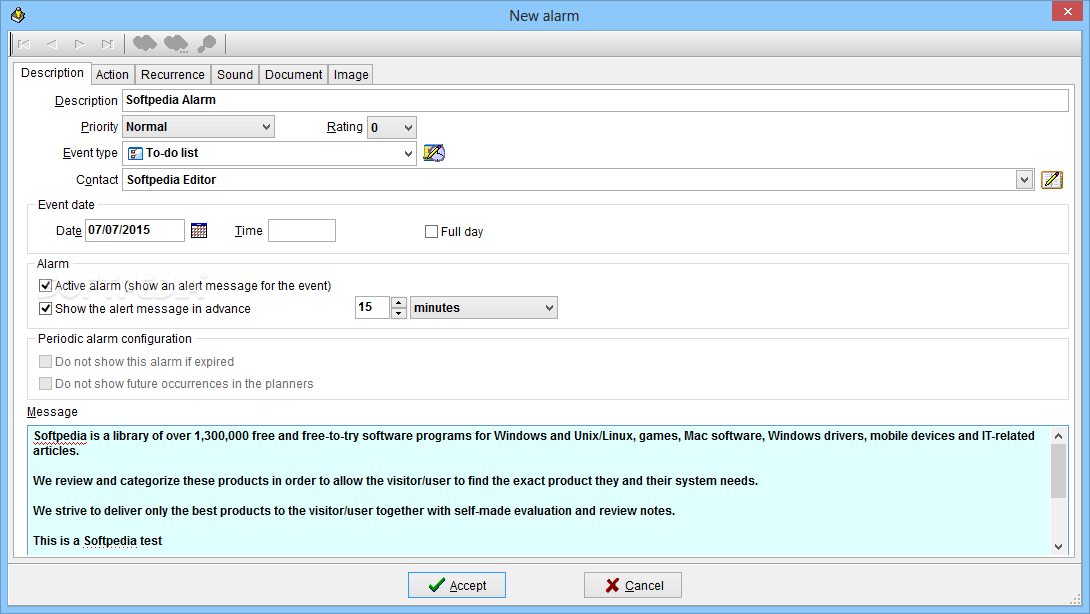Image resolution: width=1090 pixels, height=614 pixels.
Task: Click the window resize grip corner
Action: [1075, 599]
